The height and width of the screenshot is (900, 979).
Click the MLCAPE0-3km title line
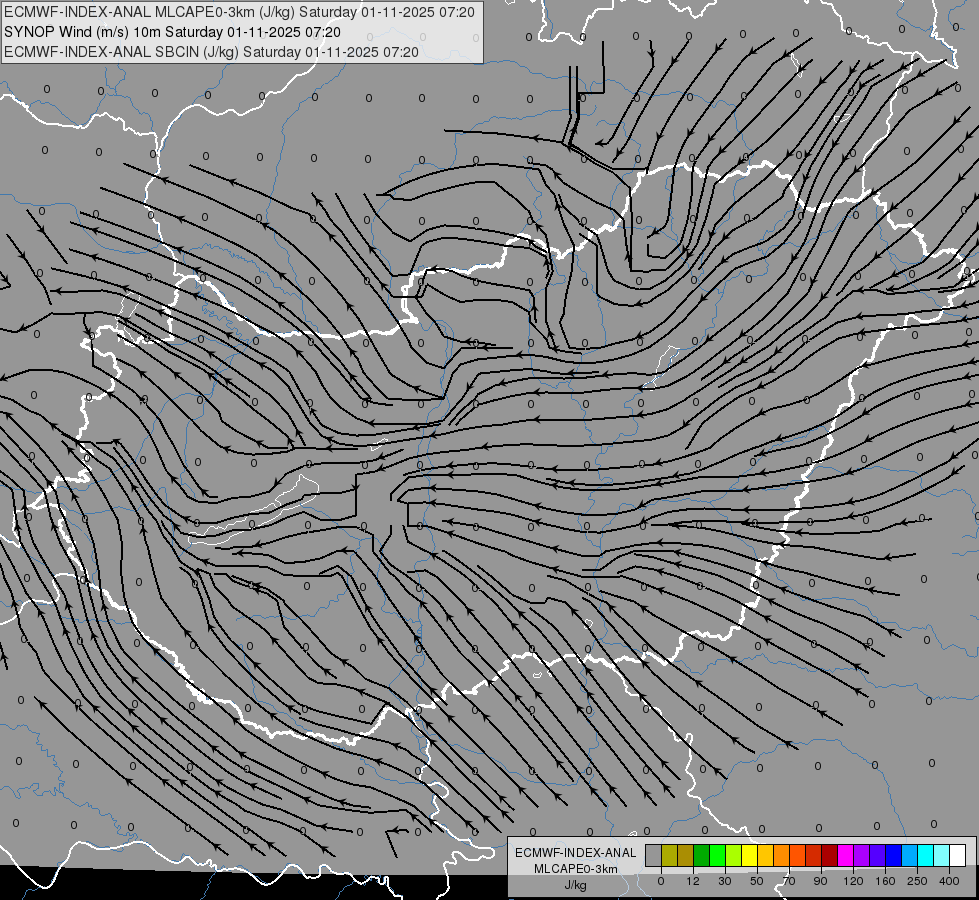tap(239, 12)
